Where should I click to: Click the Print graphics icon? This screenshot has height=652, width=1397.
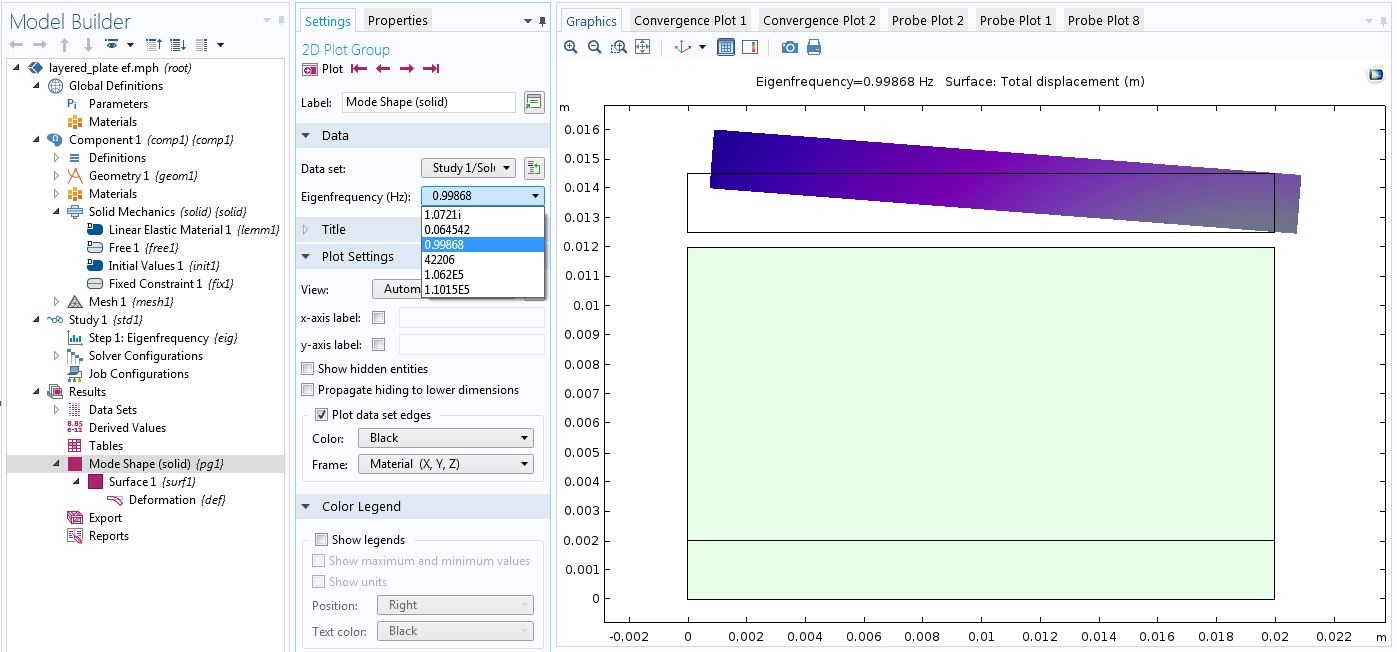tap(814, 47)
